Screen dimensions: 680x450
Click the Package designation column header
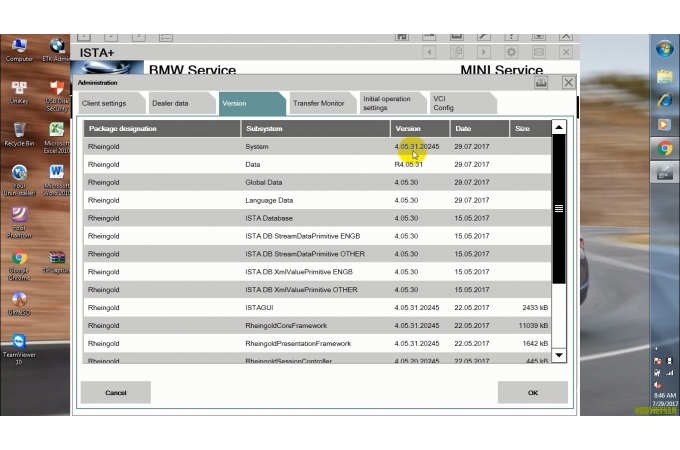(162, 129)
